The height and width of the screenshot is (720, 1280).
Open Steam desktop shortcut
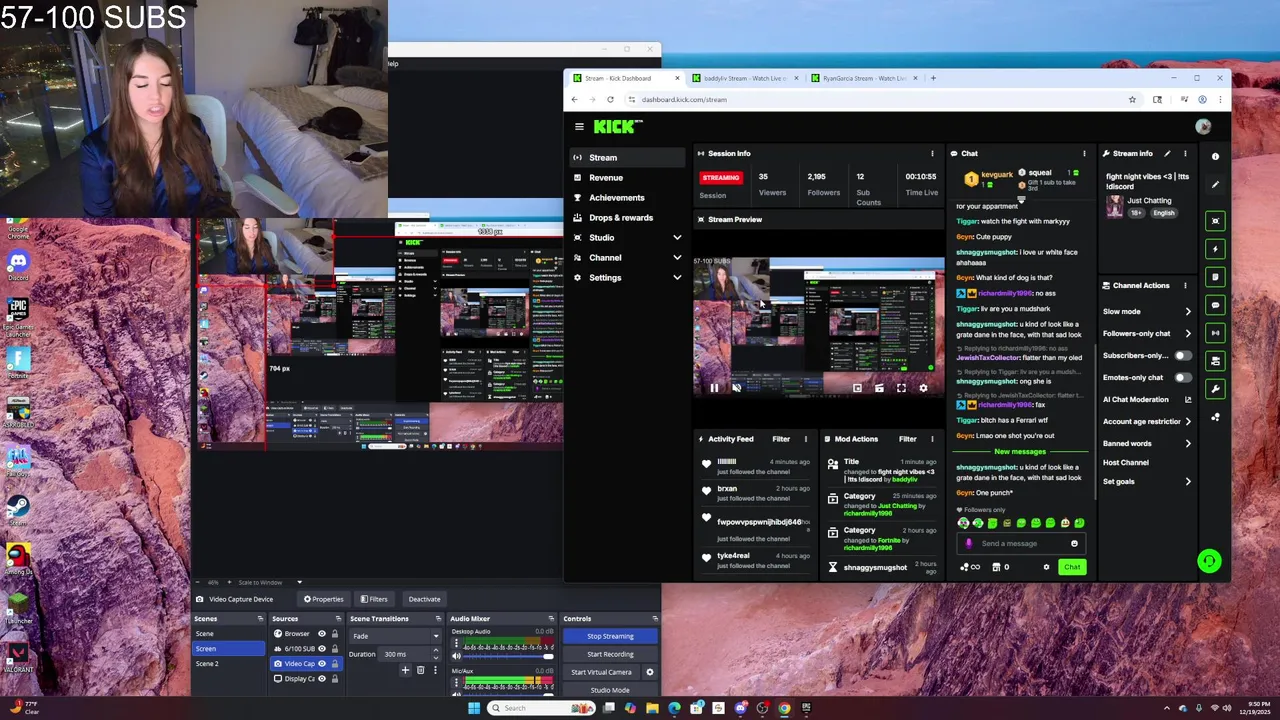click(17, 509)
